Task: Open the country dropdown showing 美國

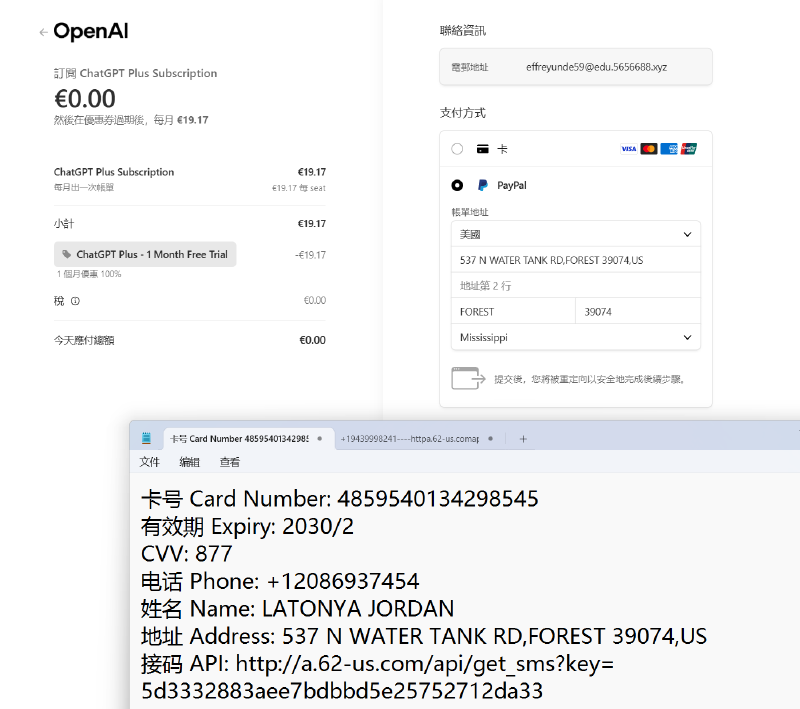Action: (576, 234)
